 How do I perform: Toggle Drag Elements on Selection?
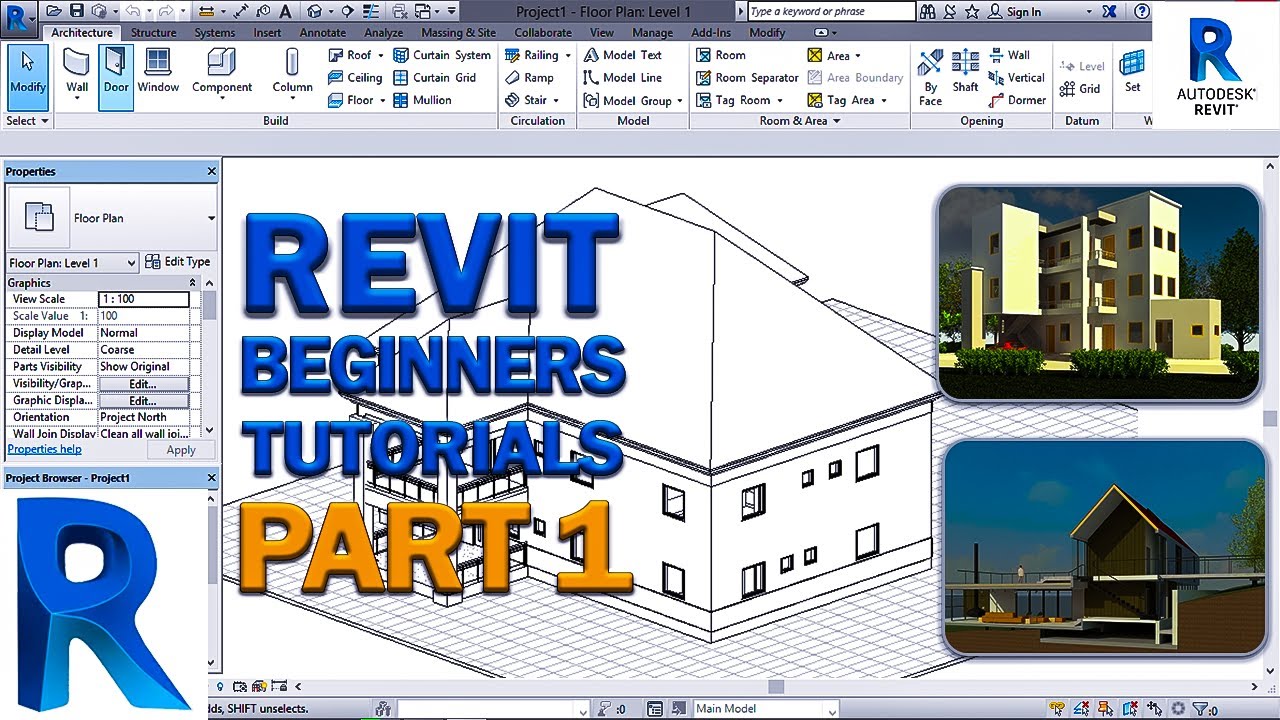pos(1155,709)
